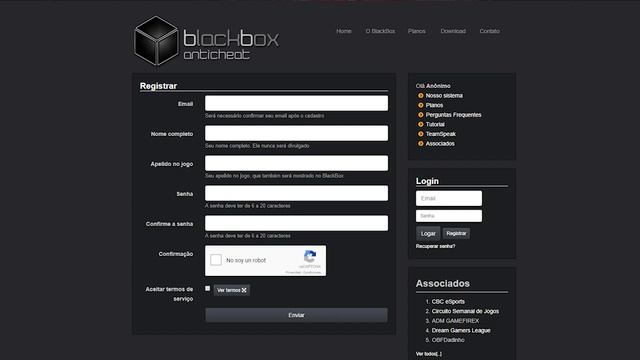Tick the Aceitar termos de serviço checkbox
The height and width of the screenshot is (360, 640).
(207, 289)
